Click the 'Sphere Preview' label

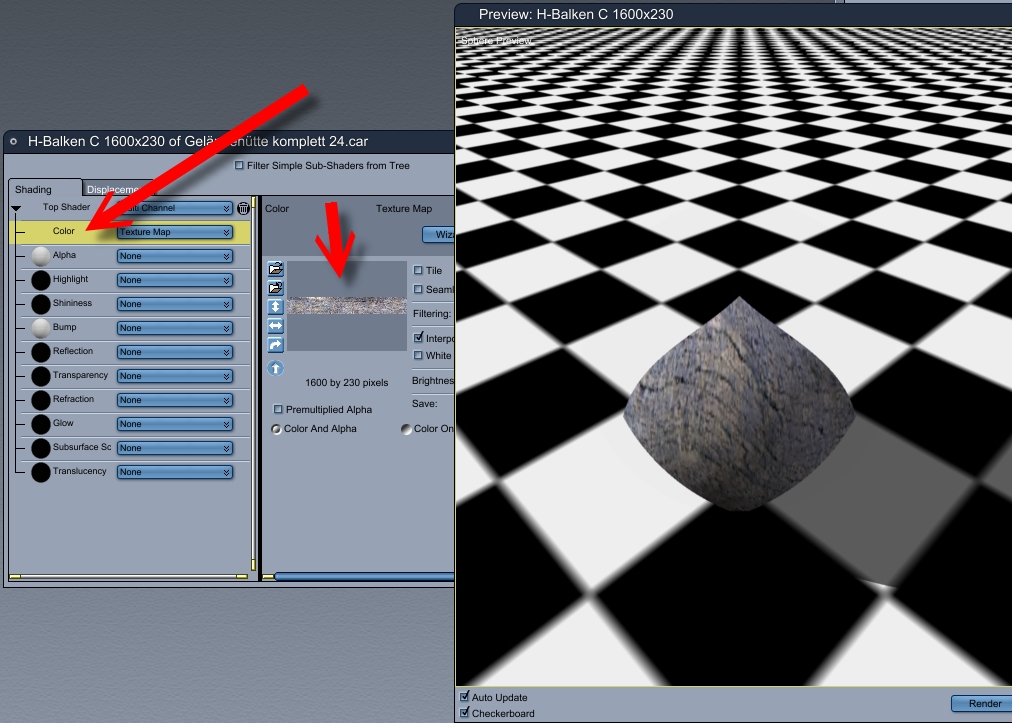(x=496, y=41)
